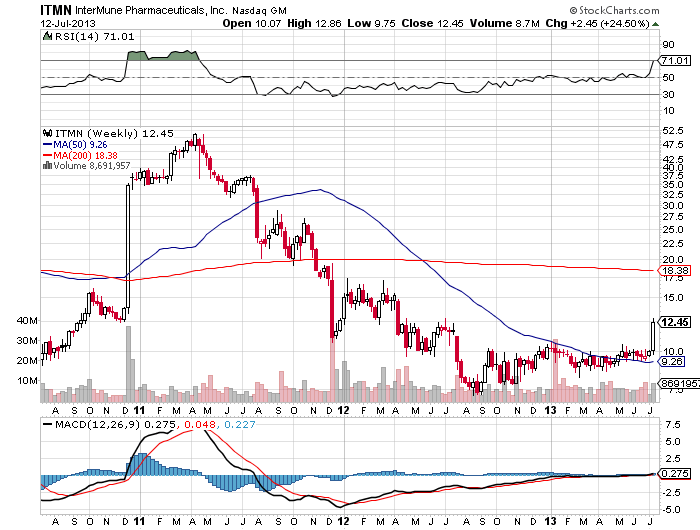Click the black line swatch before MACD(12,26,9)
The width and height of the screenshot is (700, 530).
pyautogui.click(x=47, y=425)
